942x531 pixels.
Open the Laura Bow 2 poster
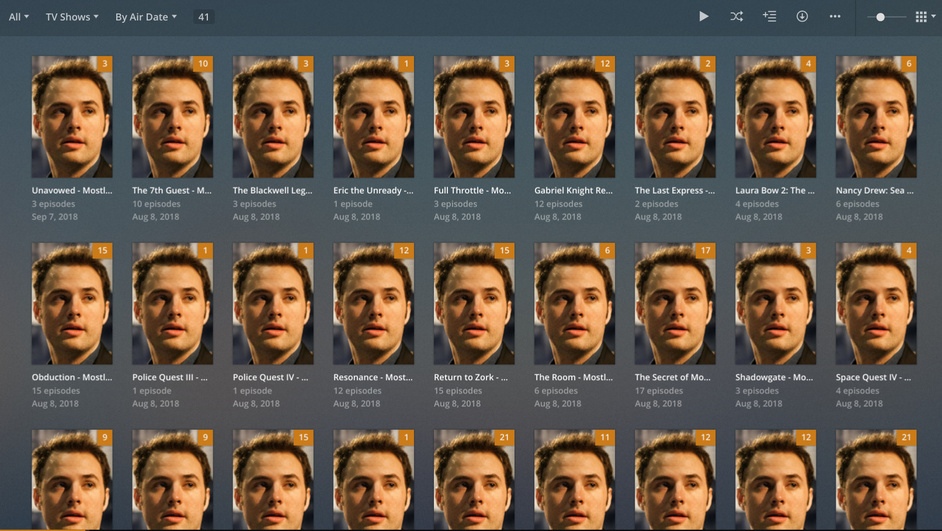point(776,117)
